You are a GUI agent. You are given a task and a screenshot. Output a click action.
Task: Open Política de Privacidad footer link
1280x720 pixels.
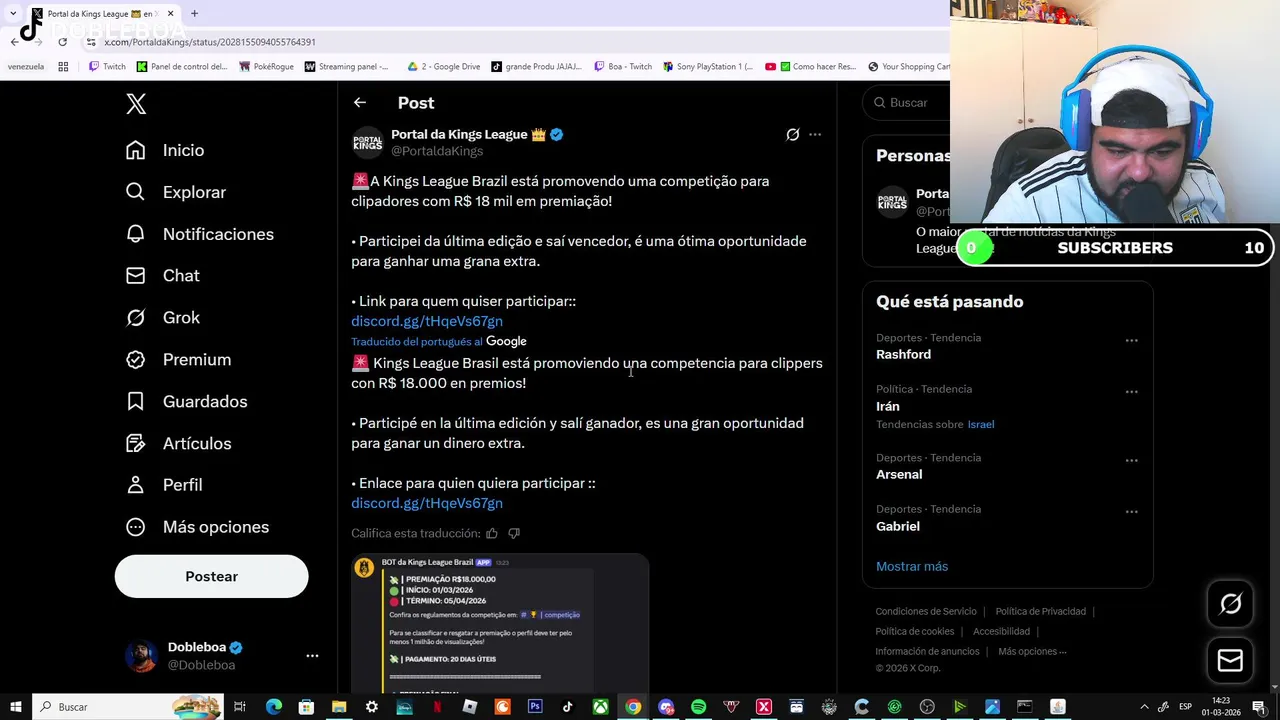1040,611
